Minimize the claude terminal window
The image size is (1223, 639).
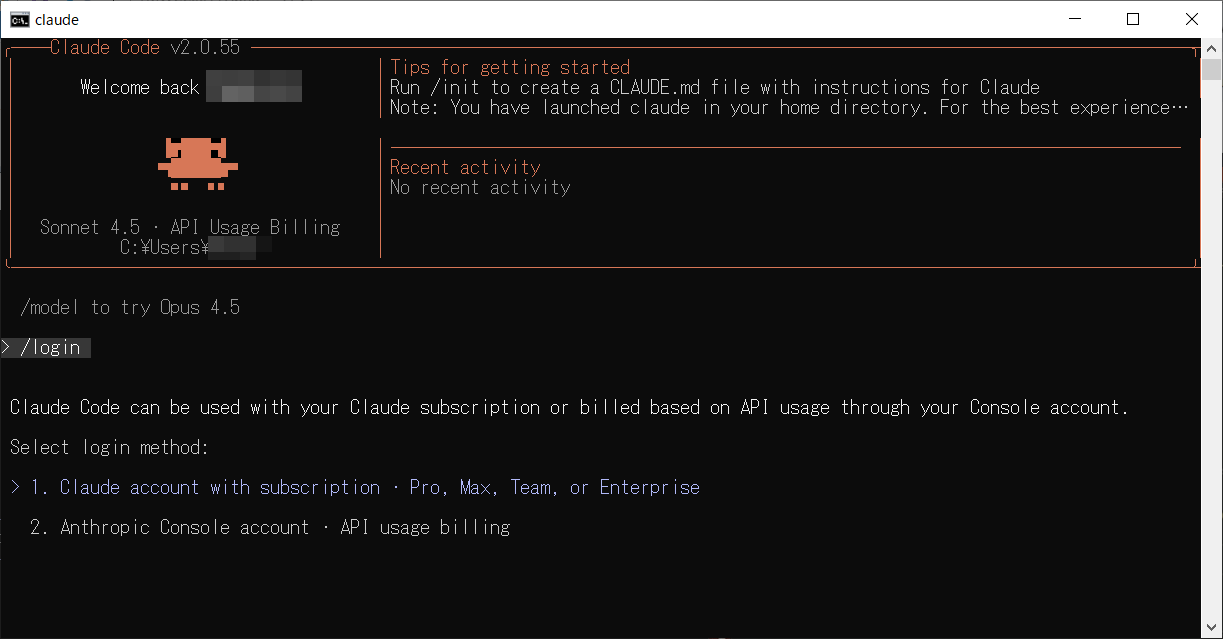(1074, 19)
